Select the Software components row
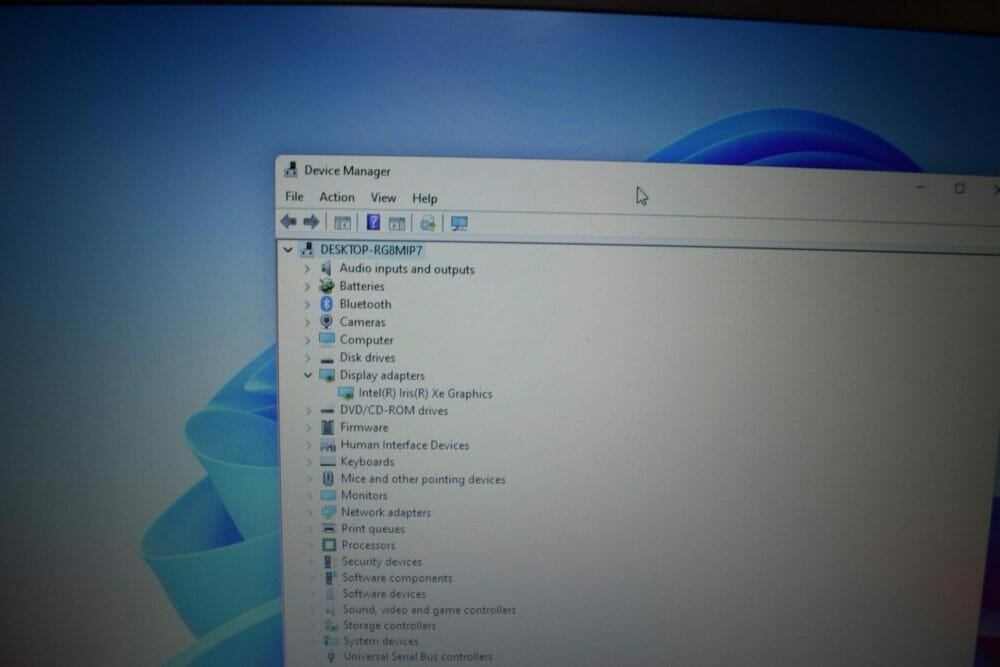The image size is (1000, 667). [x=397, y=578]
